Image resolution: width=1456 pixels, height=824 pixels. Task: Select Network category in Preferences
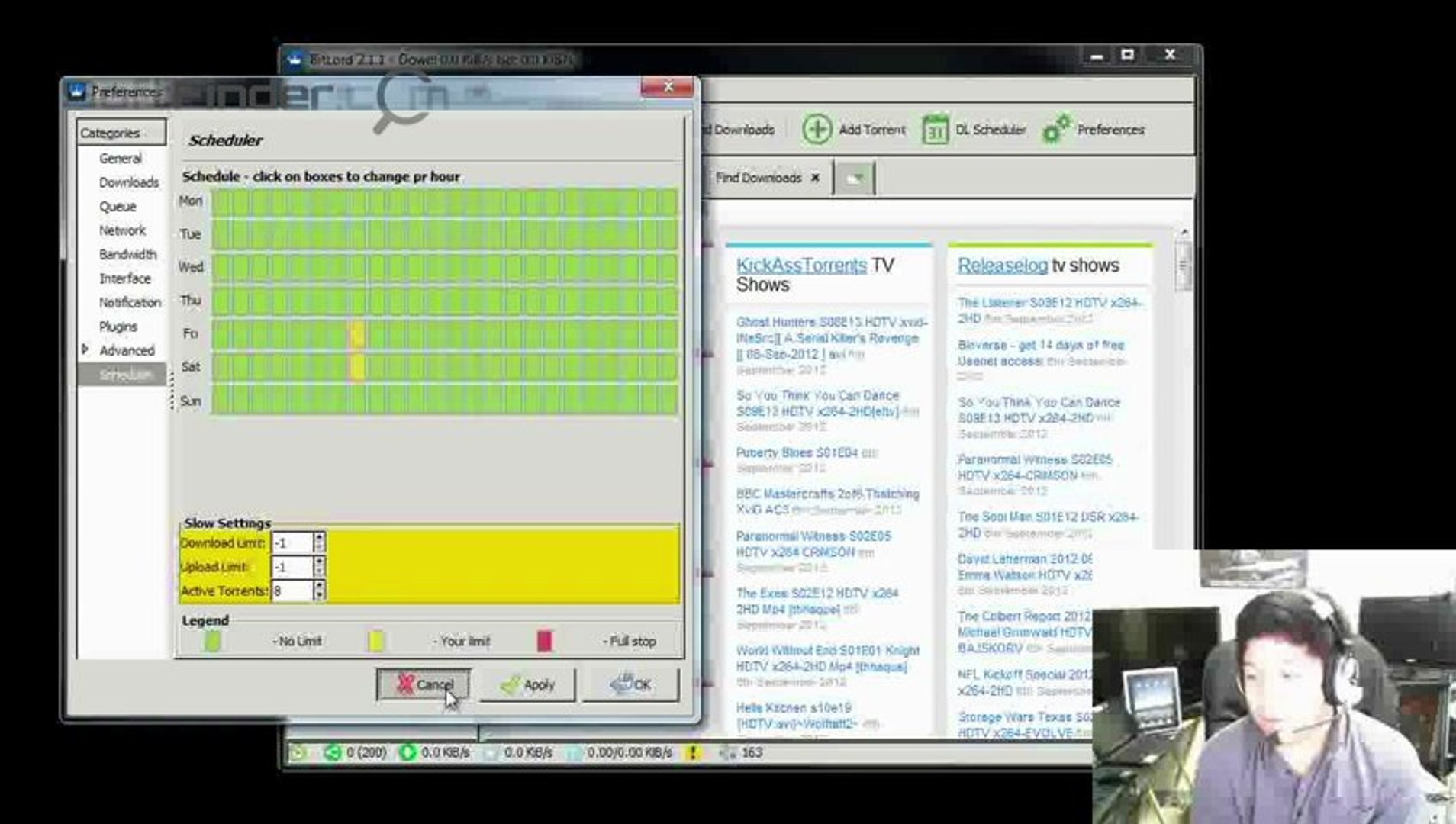tap(122, 230)
